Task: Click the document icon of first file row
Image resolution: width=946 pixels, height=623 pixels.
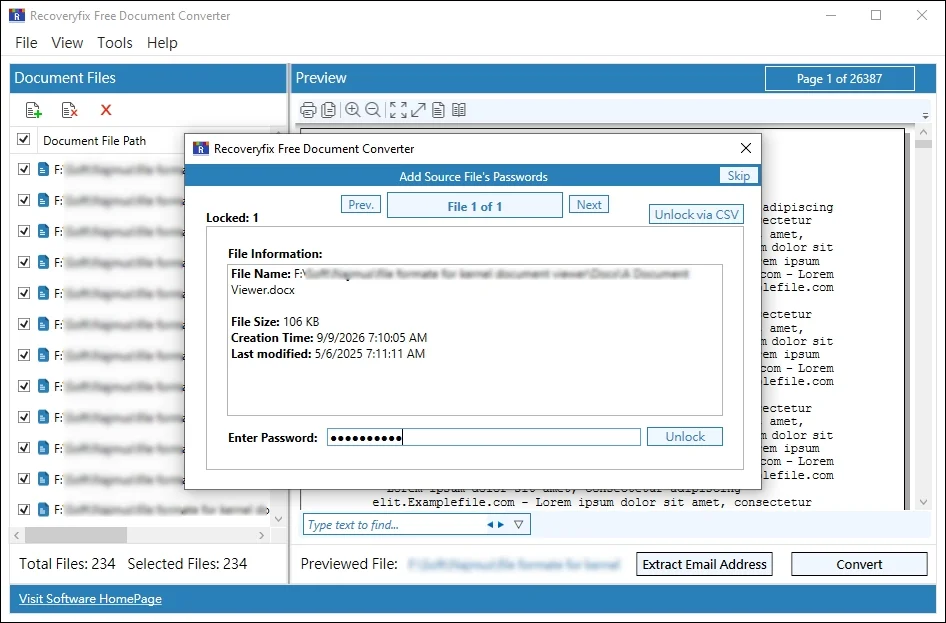Action: [43, 169]
